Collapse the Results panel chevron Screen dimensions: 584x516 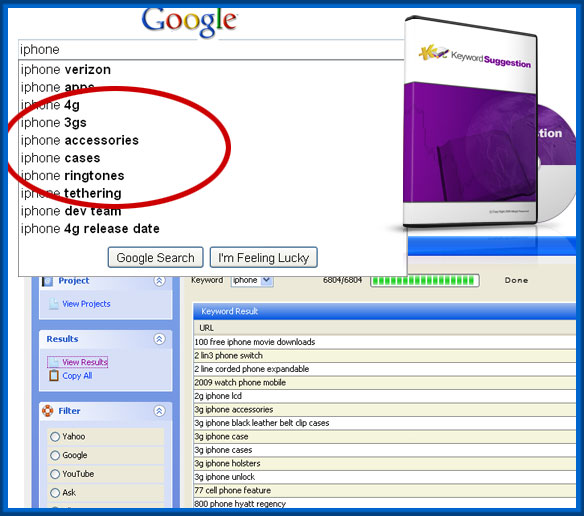(x=159, y=339)
